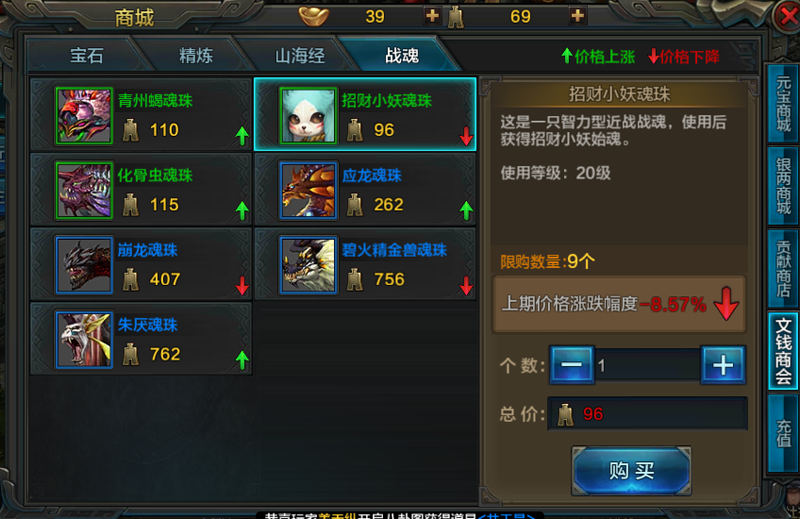Select the 青州蝎魂珠 creature icon

84,116
